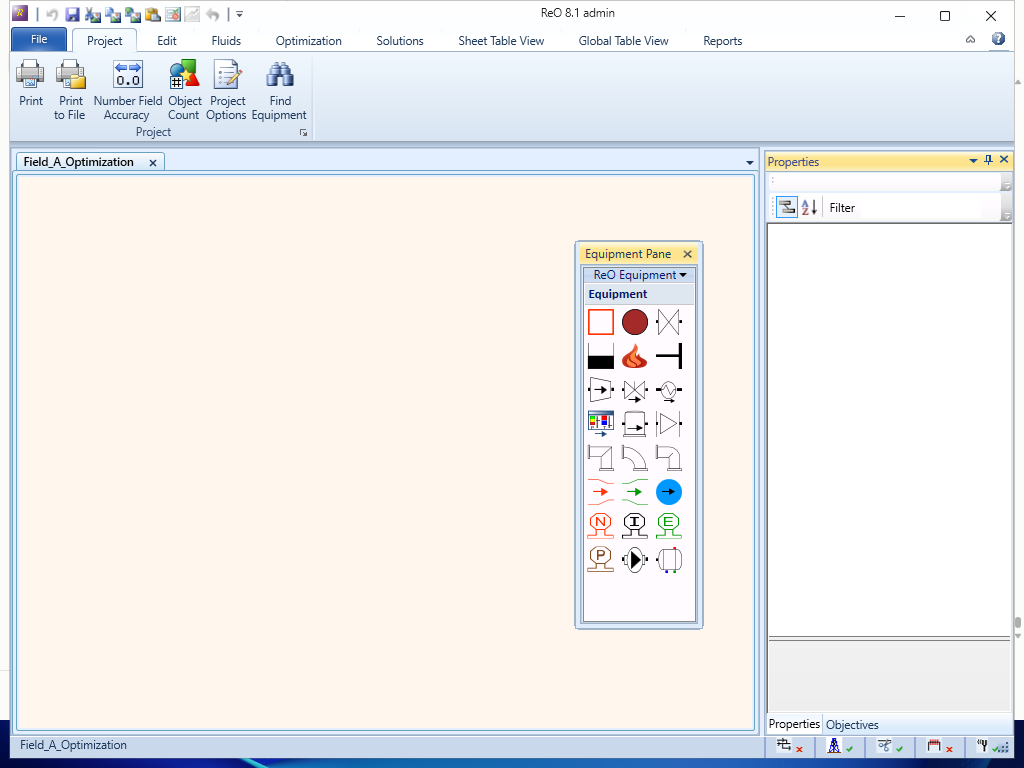
Task: Open the Optimization ribbon tab
Action: [308, 40]
